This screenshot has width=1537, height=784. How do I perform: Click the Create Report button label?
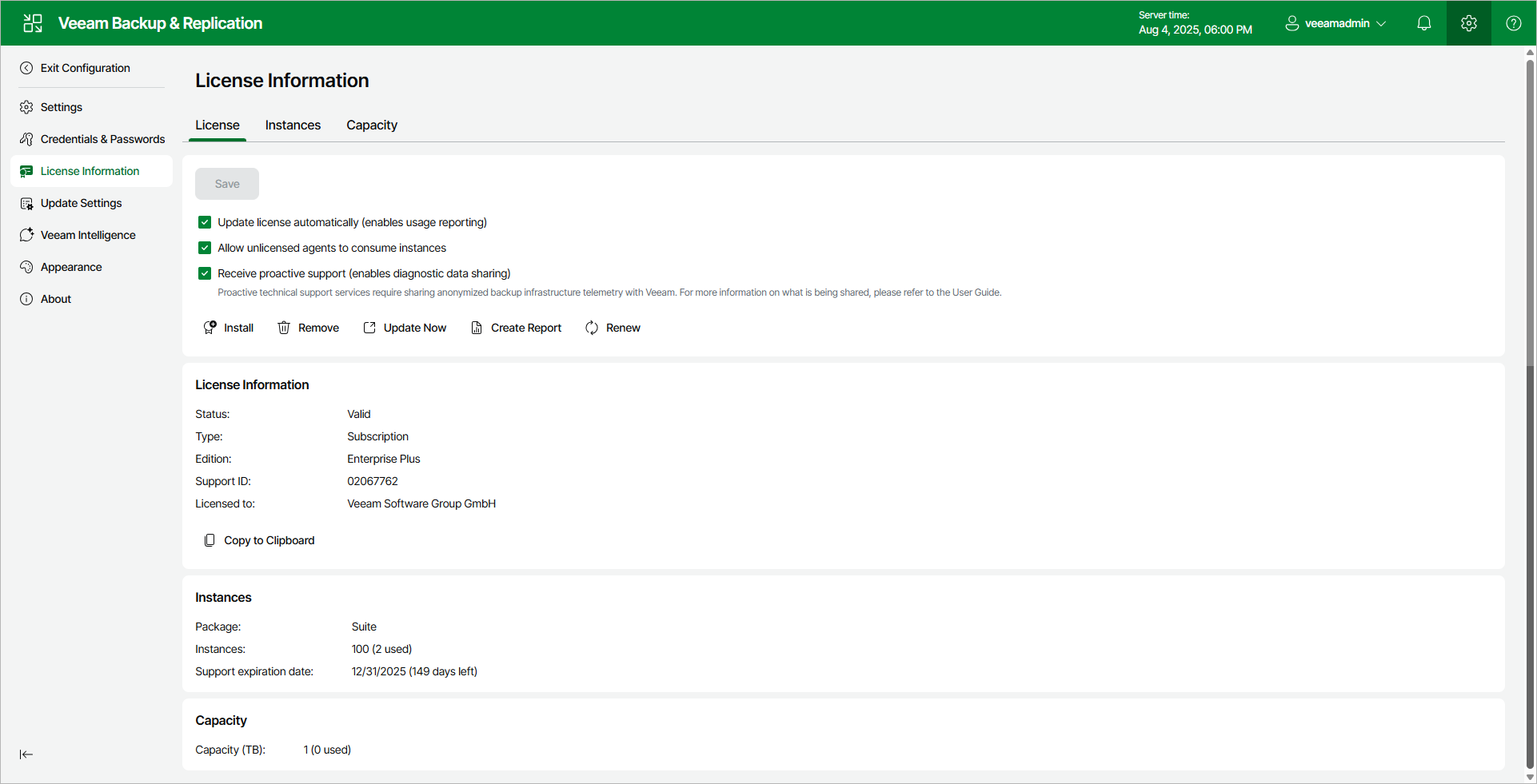tap(526, 328)
